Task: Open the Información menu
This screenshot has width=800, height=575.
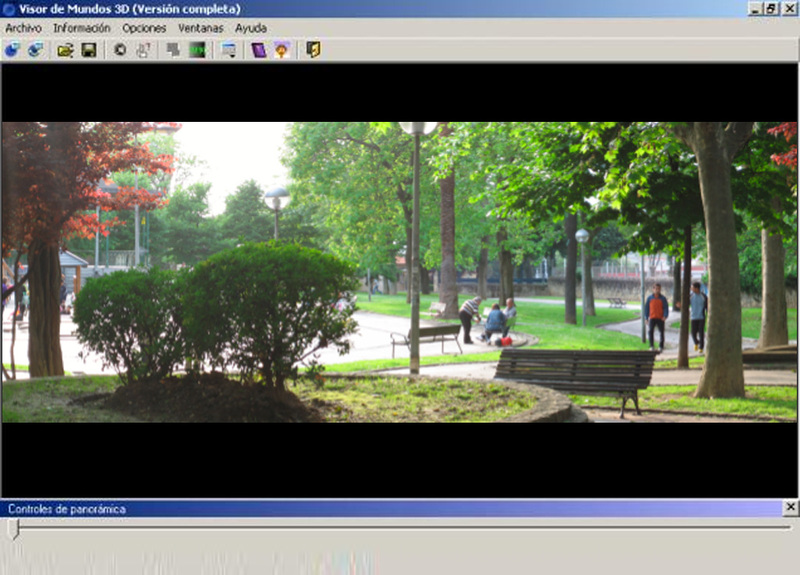Action: point(82,28)
